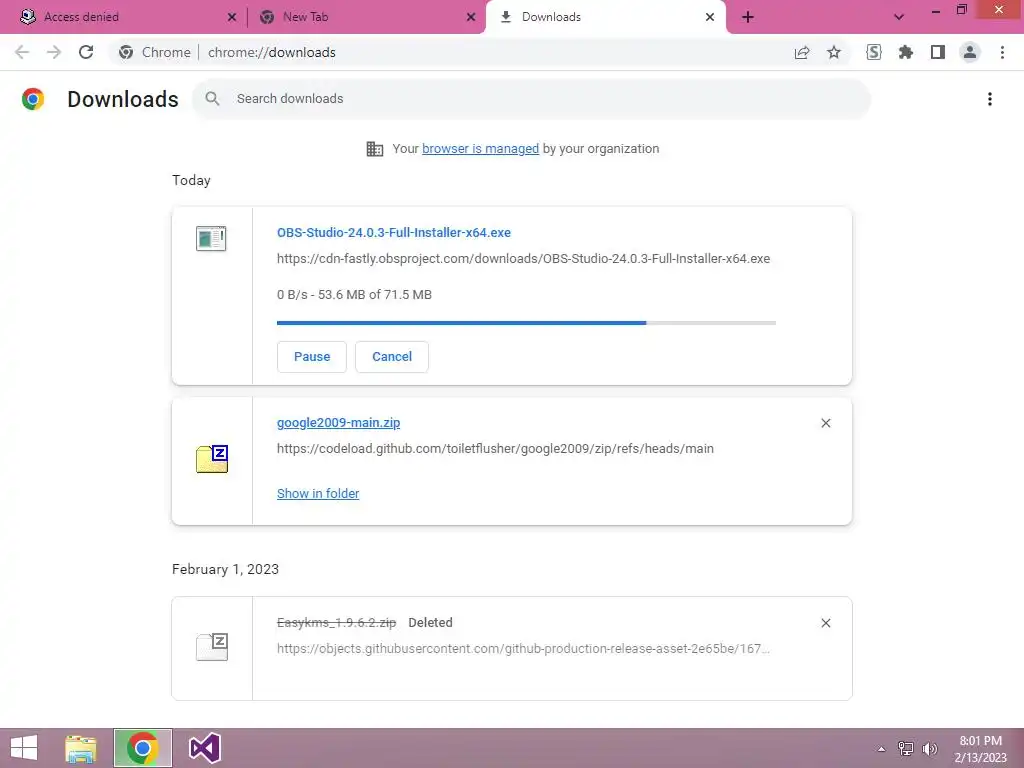Screen dimensions: 1024x768
Task: Remove google2009-main.zip from list
Action: tap(825, 423)
